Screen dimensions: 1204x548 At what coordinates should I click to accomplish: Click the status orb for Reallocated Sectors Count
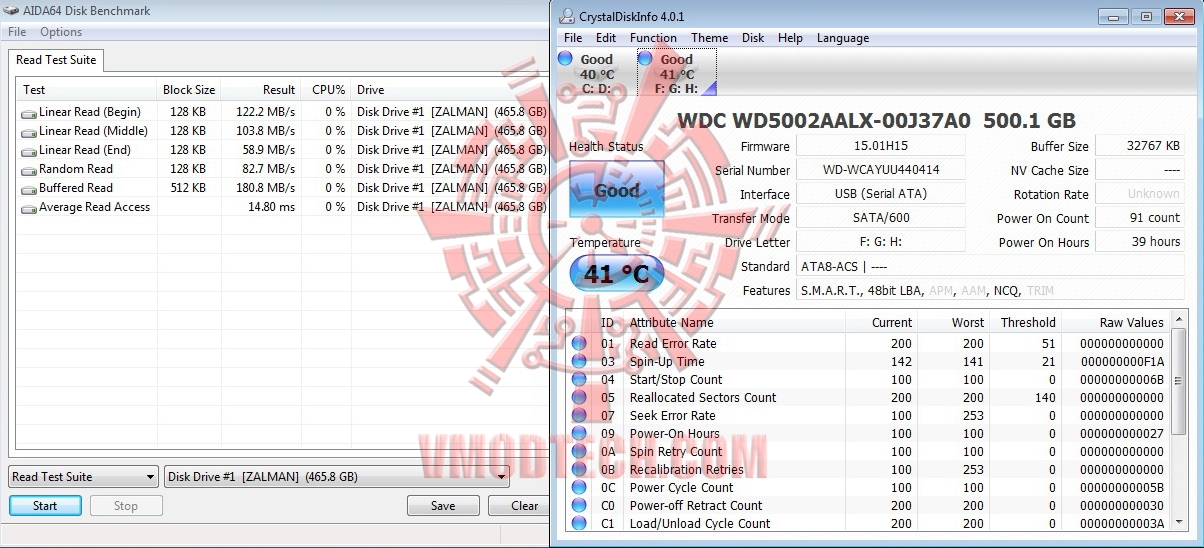(x=578, y=398)
